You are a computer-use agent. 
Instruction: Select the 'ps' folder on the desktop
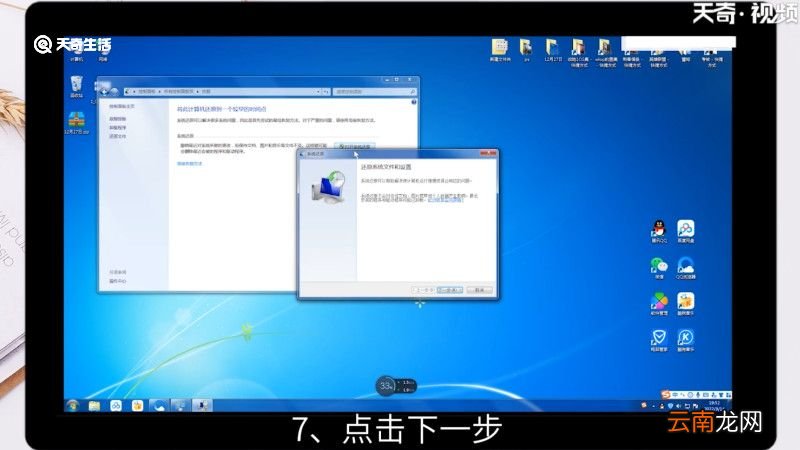pos(526,51)
